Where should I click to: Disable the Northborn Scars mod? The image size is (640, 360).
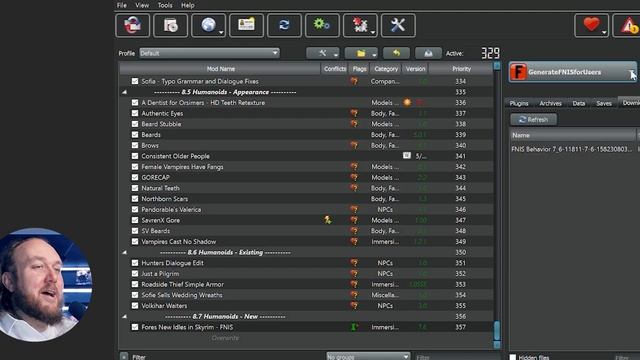(x=135, y=198)
